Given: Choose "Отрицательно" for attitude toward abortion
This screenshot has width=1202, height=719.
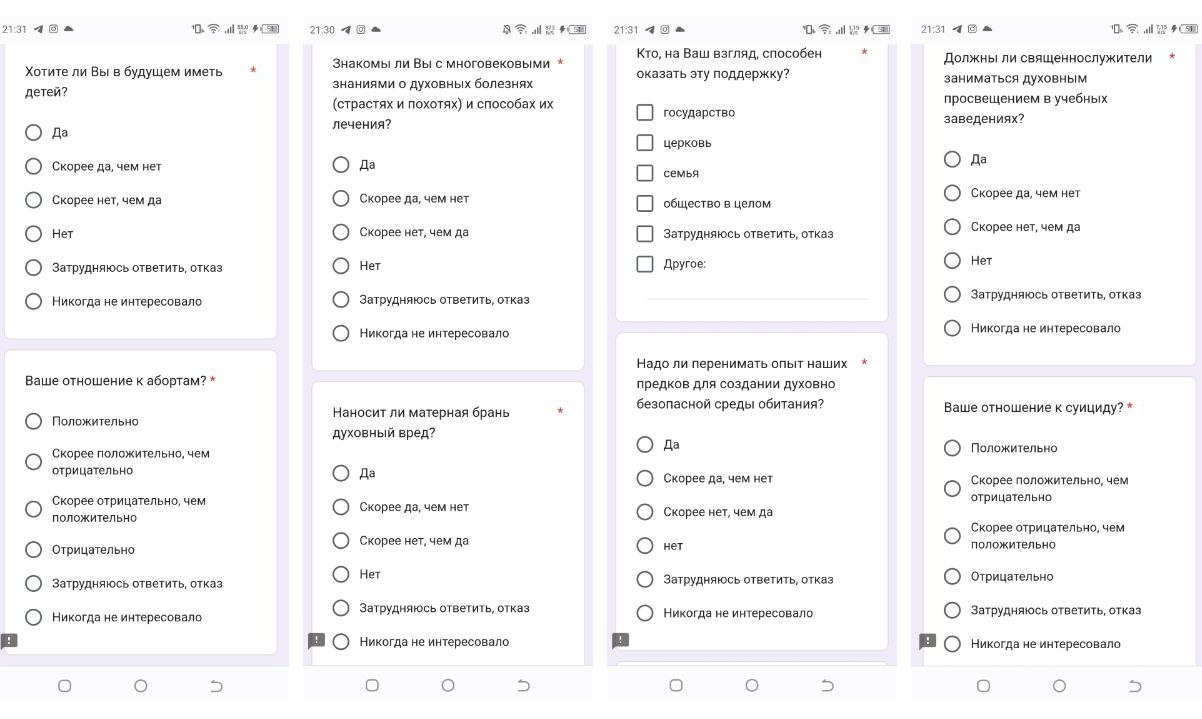Looking at the screenshot, I should click(34, 549).
